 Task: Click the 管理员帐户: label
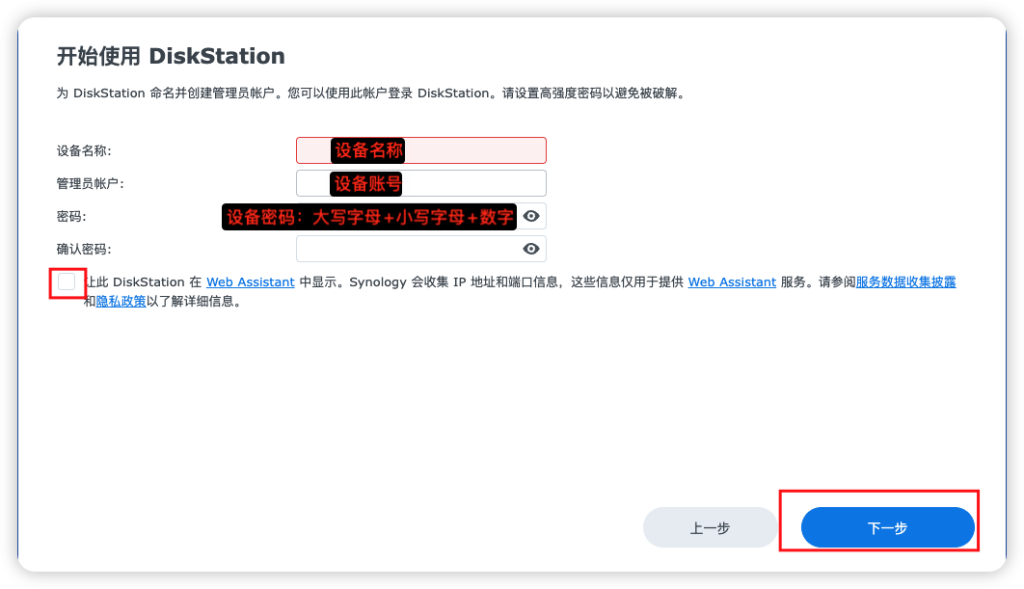(90, 183)
